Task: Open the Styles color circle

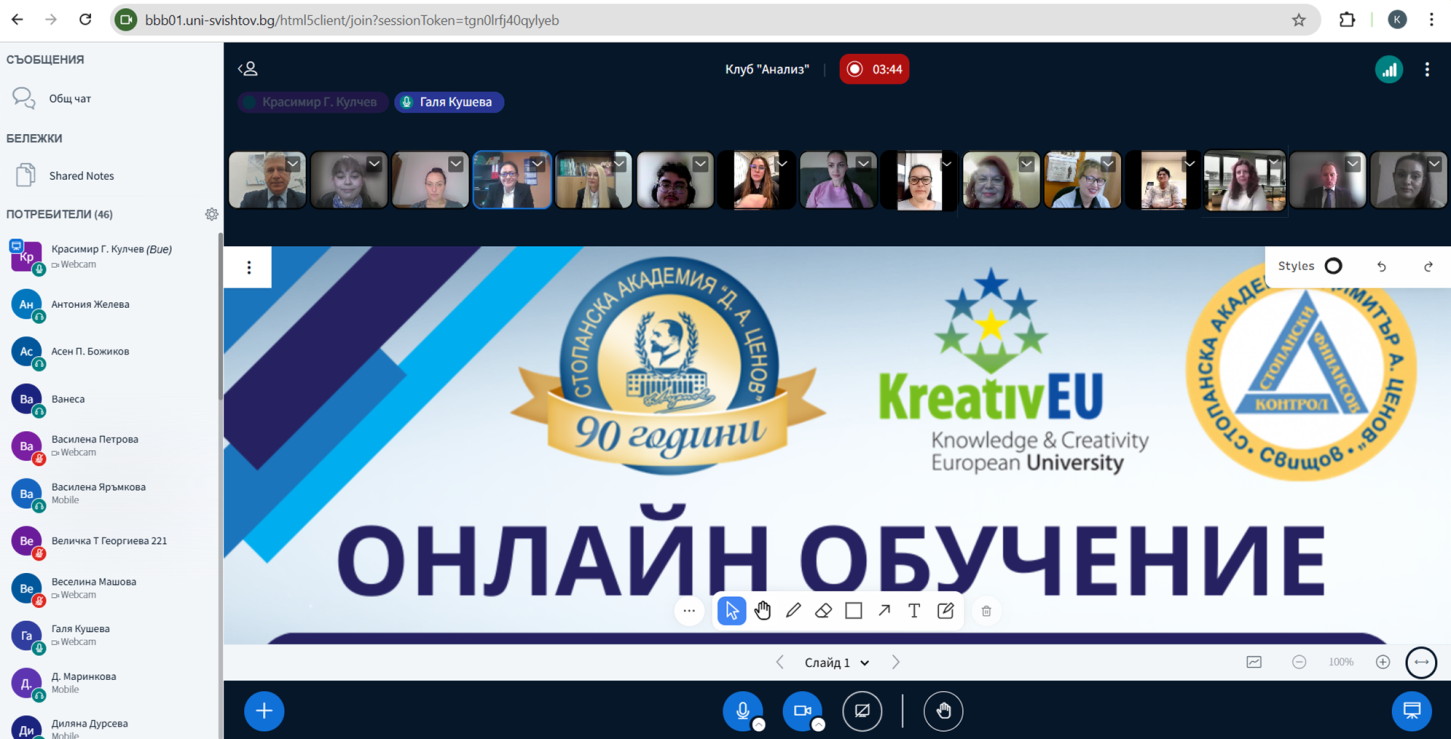Action: (1333, 266)
